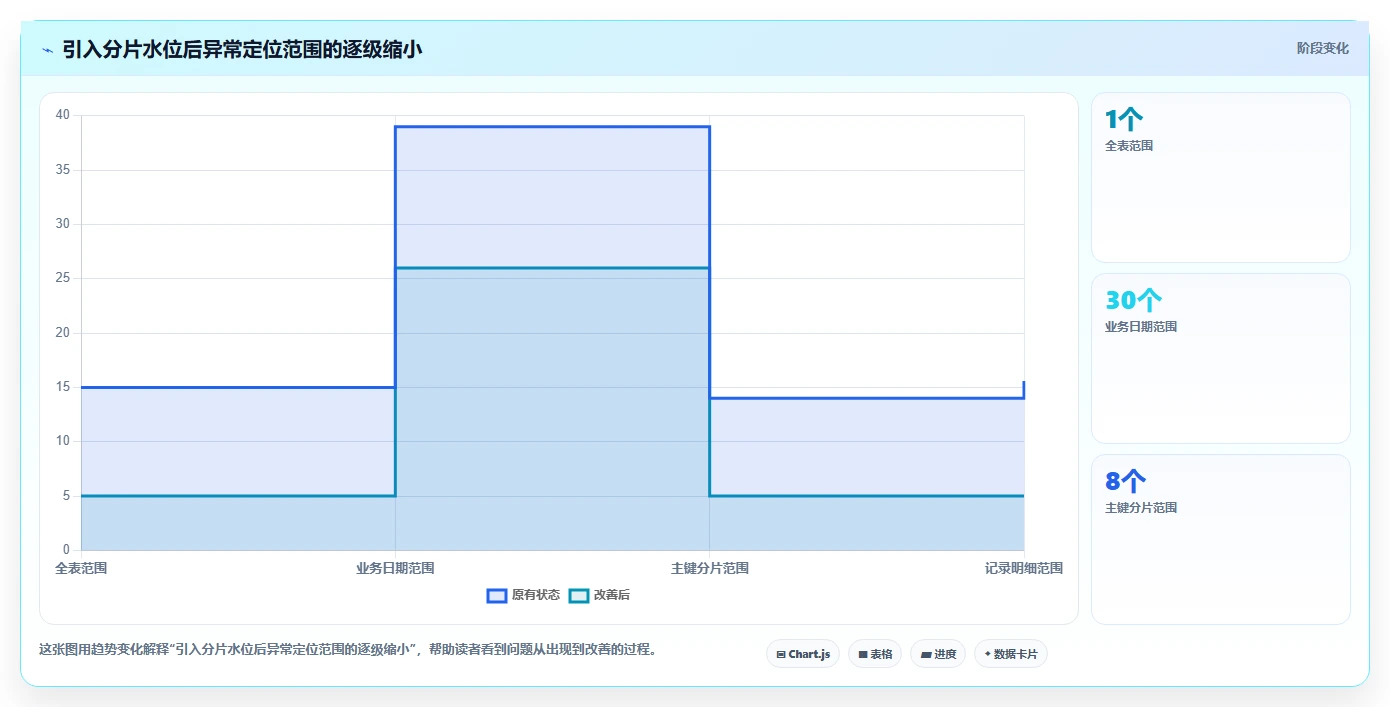This screenshot has height=707, width=1390.
Task: Select the 进度 tag chip
Action: click(938, 654)
